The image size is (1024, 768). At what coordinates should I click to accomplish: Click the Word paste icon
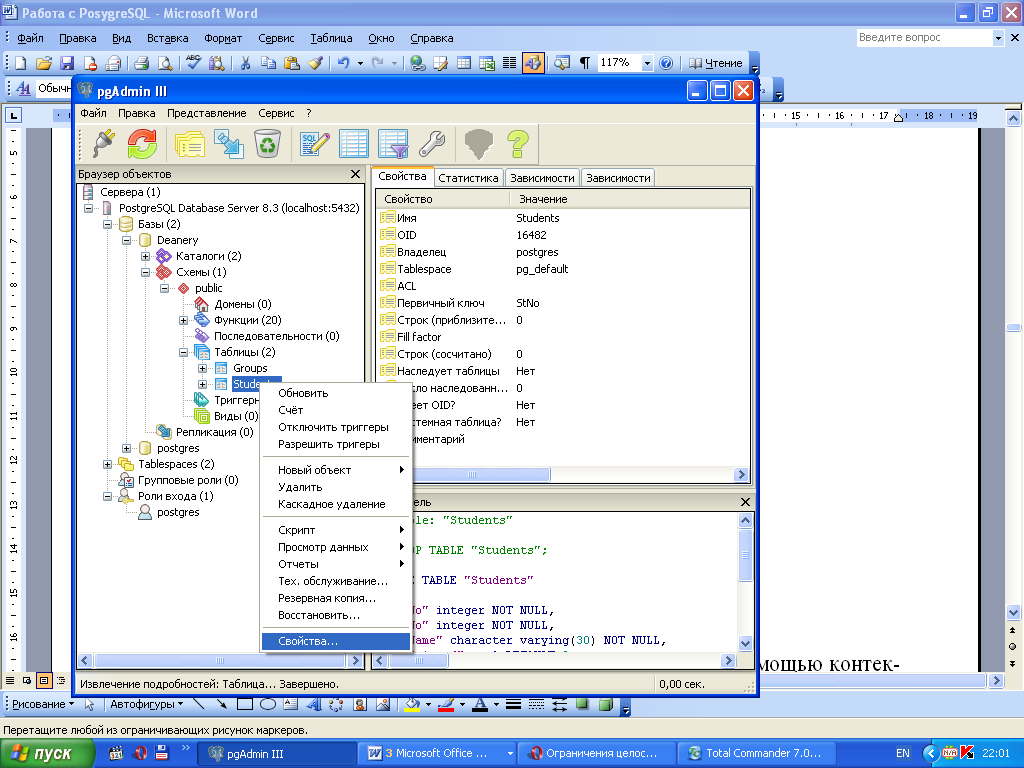pos(292,63)
